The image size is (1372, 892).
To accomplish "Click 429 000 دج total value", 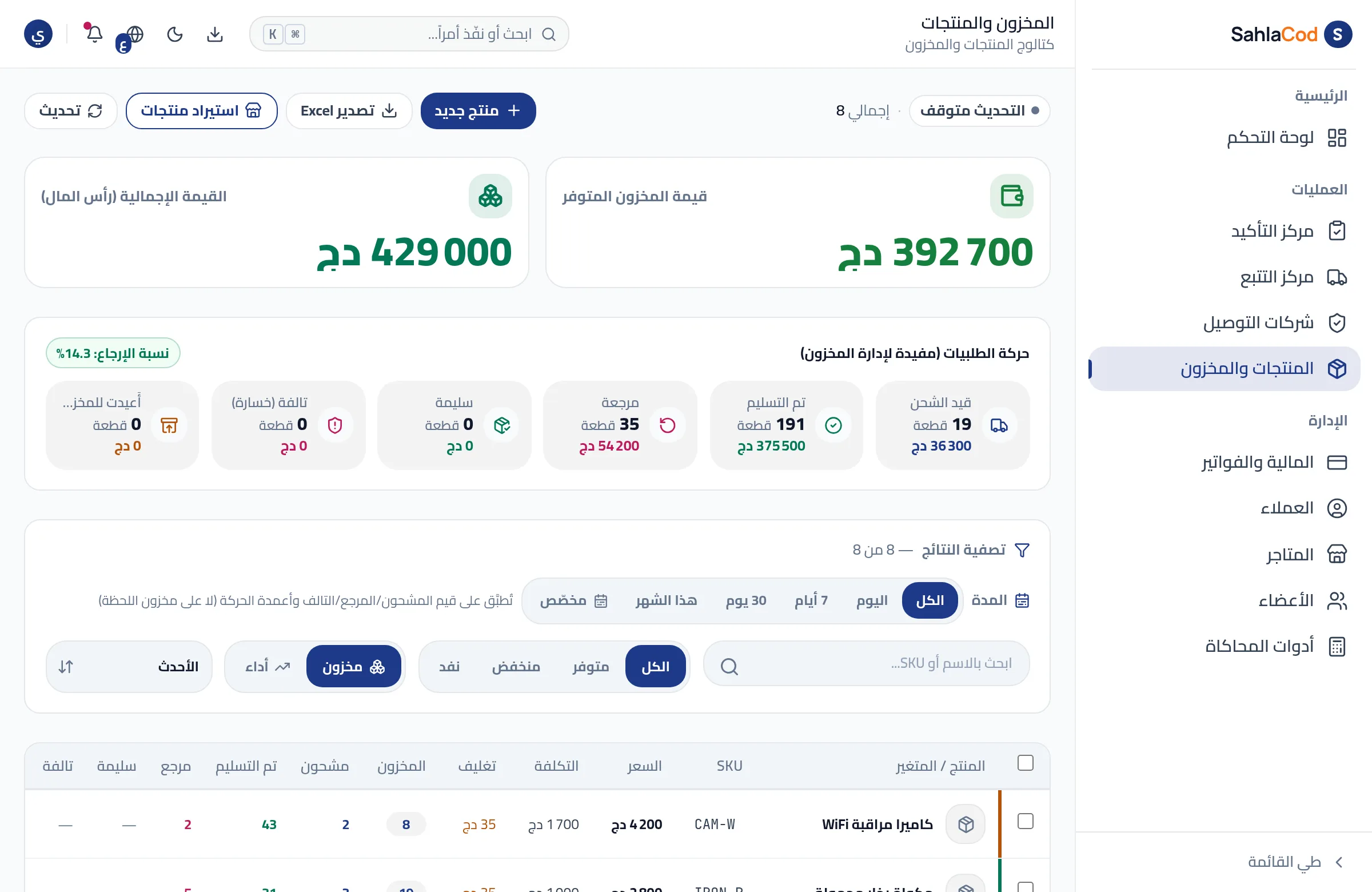I will 414,253.
